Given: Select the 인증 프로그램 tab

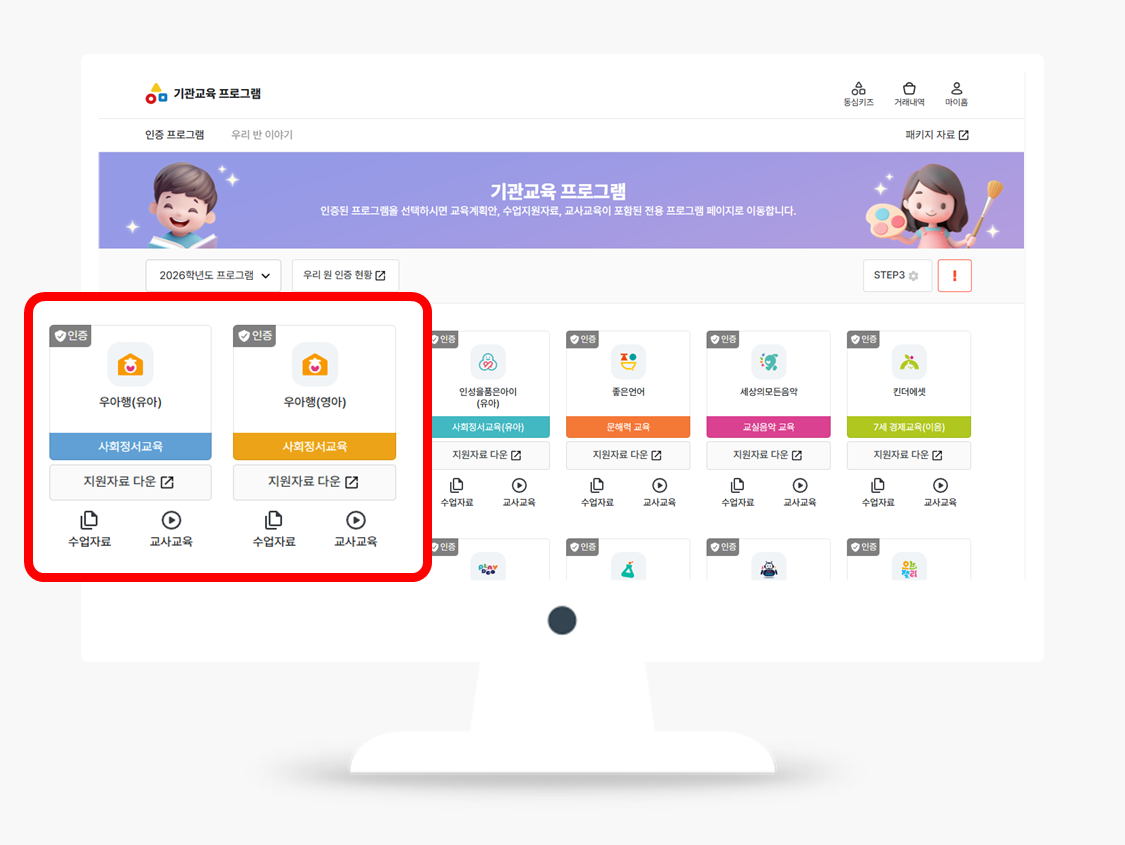Looking at the screenshot, I should point(174,135).
